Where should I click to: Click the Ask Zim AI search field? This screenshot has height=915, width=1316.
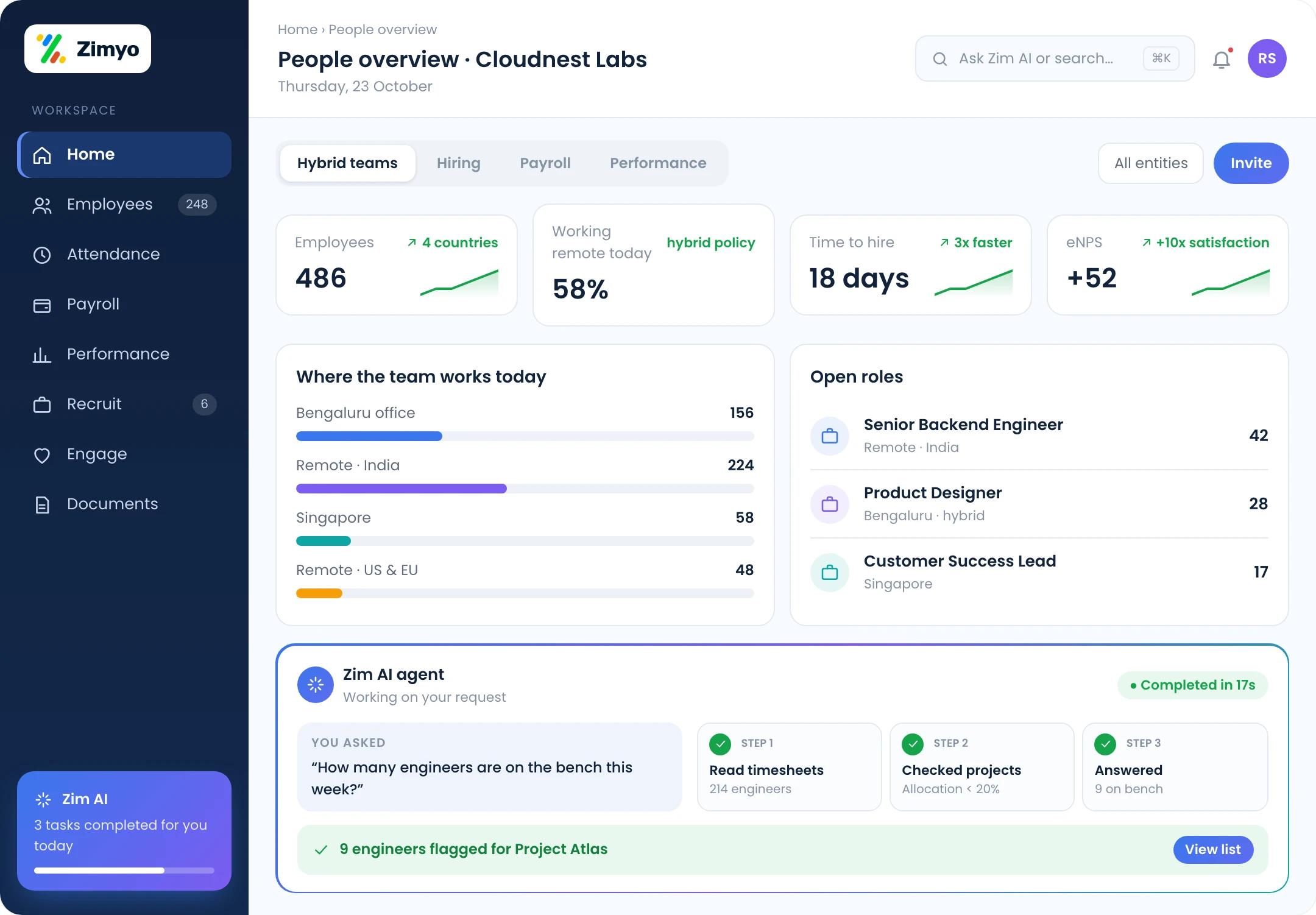(x=1055, y=58)
